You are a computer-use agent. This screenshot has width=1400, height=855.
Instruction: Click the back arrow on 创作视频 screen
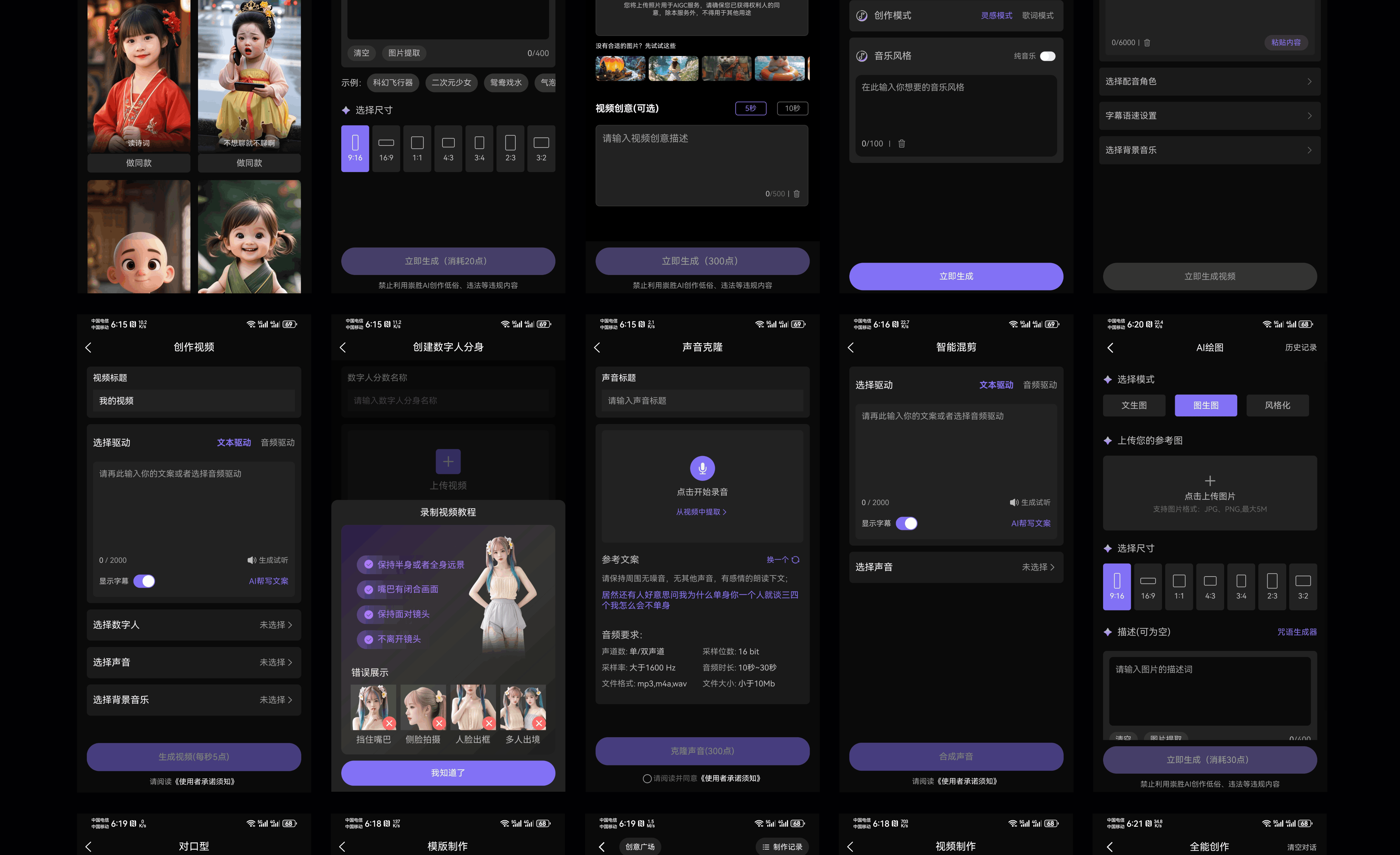tap(89, 347)
